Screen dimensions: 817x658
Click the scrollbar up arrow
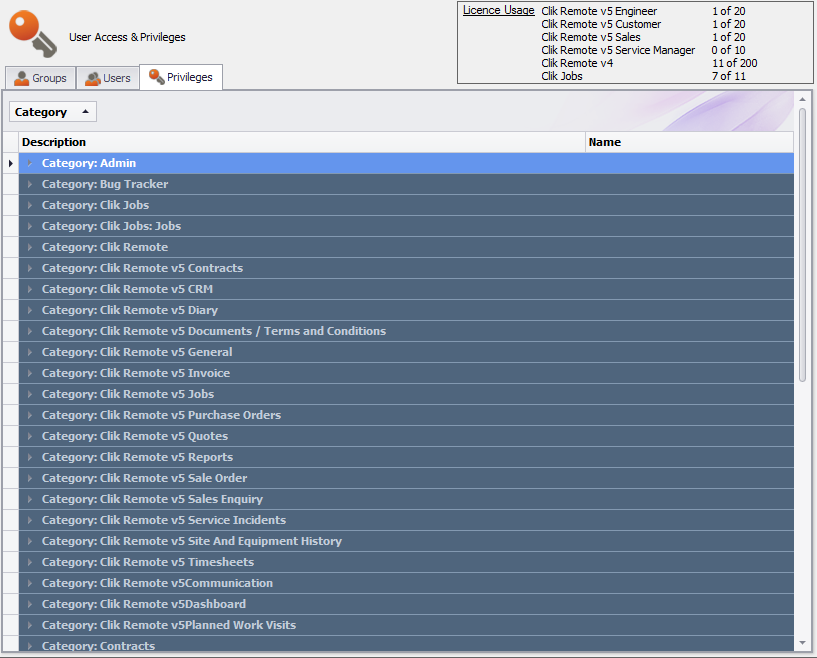pyautogui.click(x=802, y=99)
